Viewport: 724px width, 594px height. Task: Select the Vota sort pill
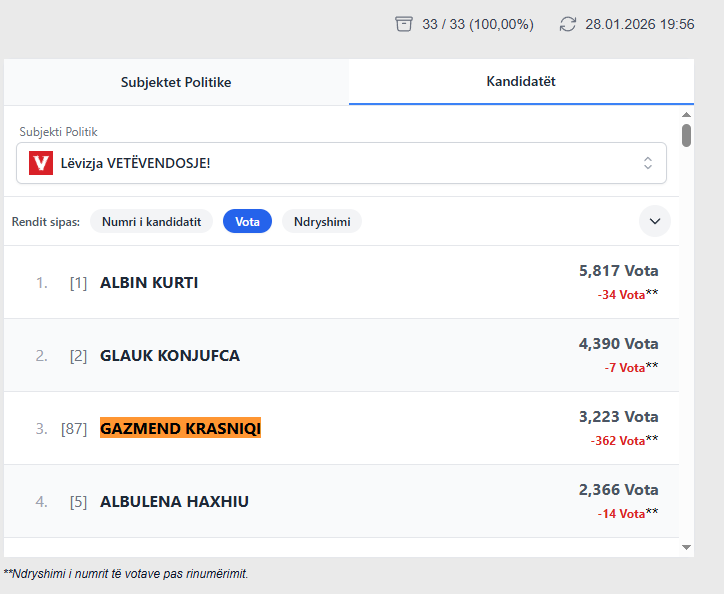tap(247, 222)
